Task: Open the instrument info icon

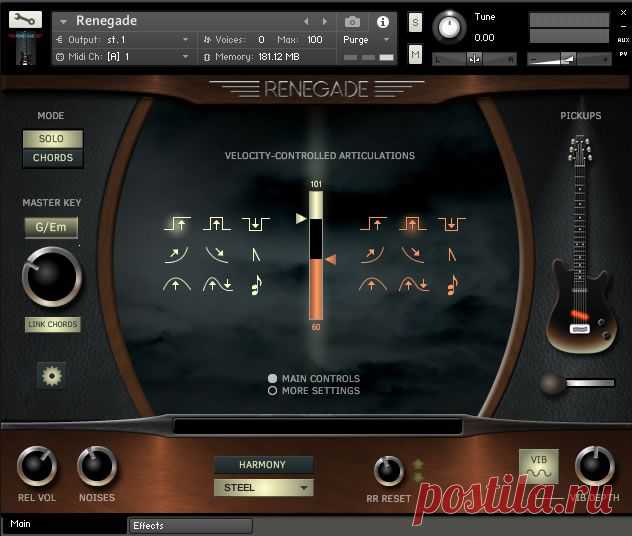Action: point(383,22)
